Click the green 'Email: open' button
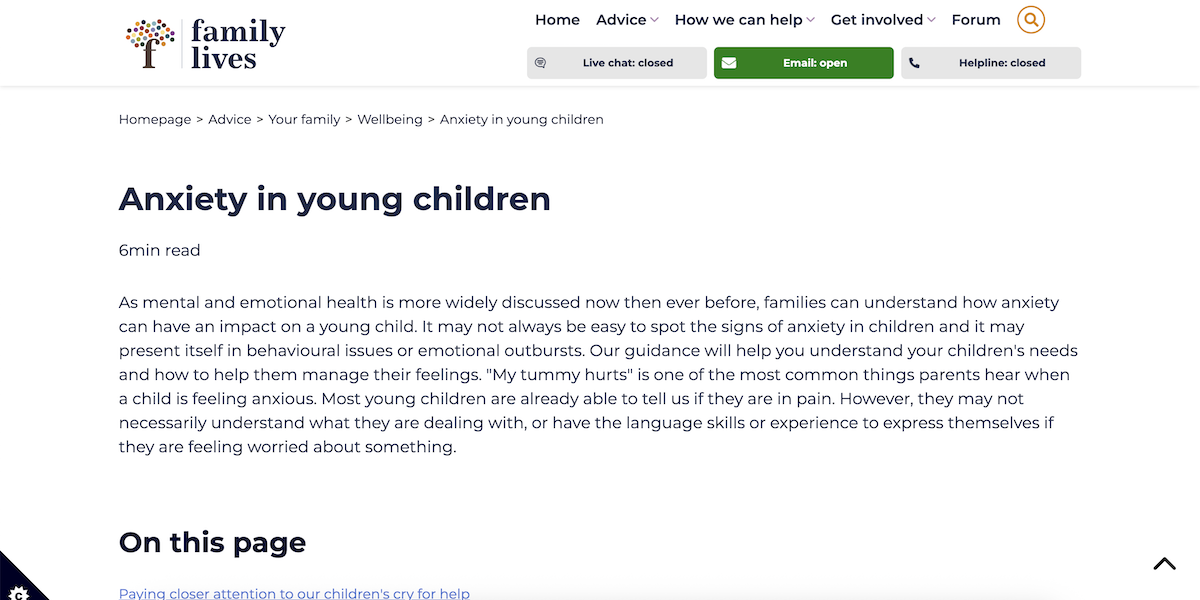 coord(803,62)
